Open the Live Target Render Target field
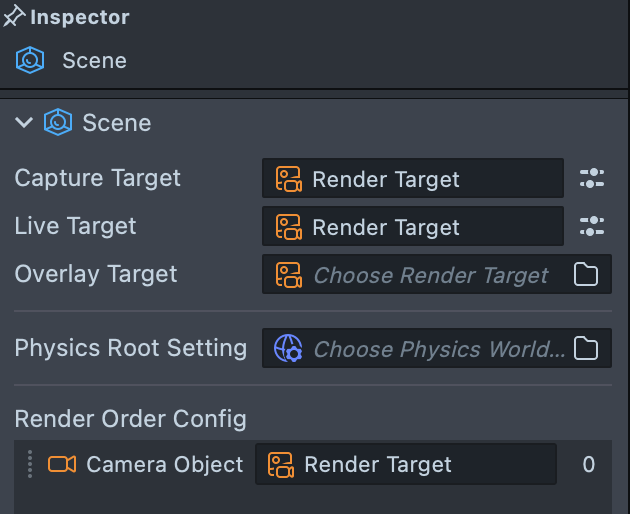Image resolution: width=630 pixels, height=514 pixels. [x=412, y=227]
